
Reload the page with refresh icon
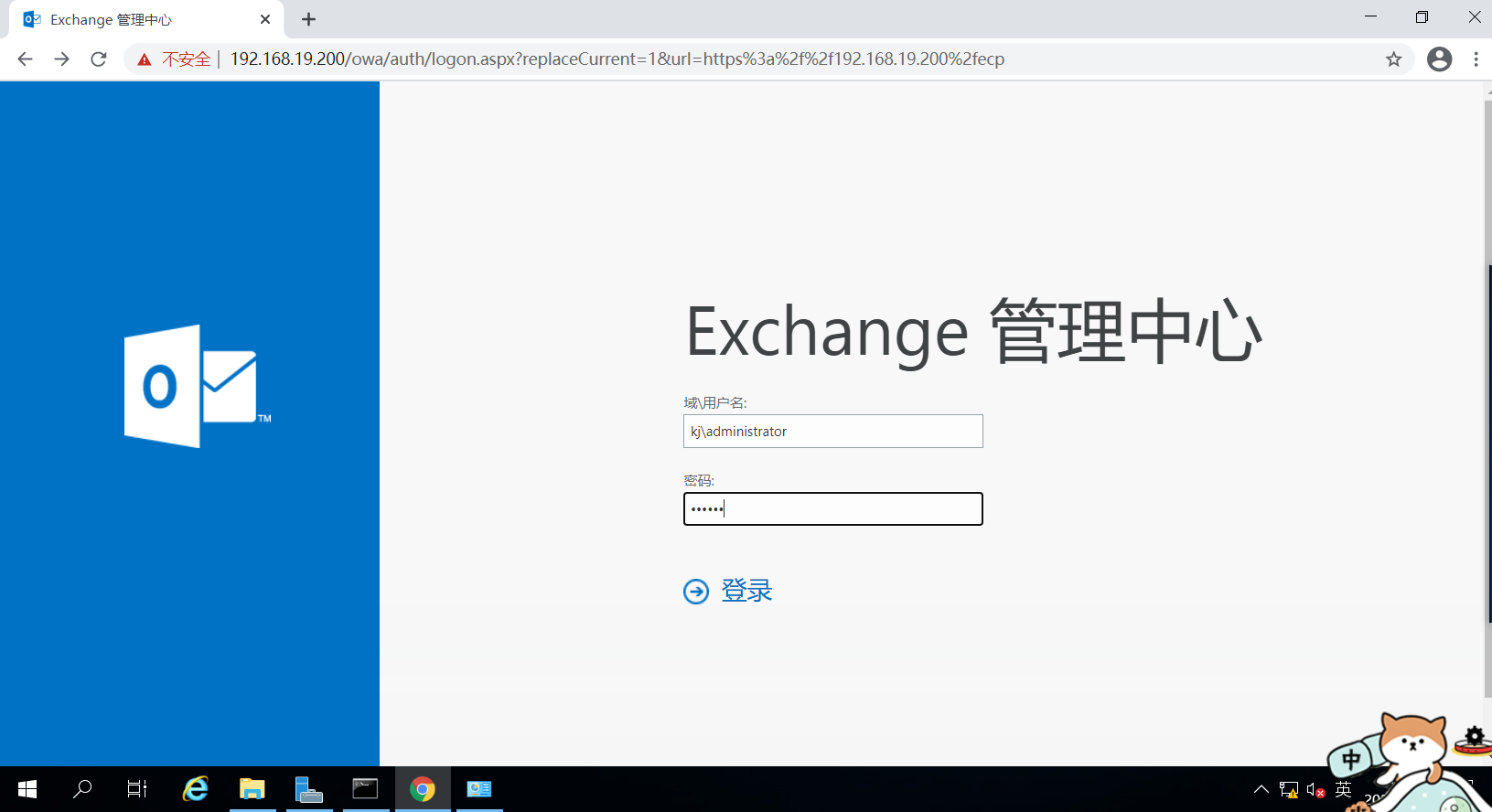pyautogui.click(x=99, y=59)
